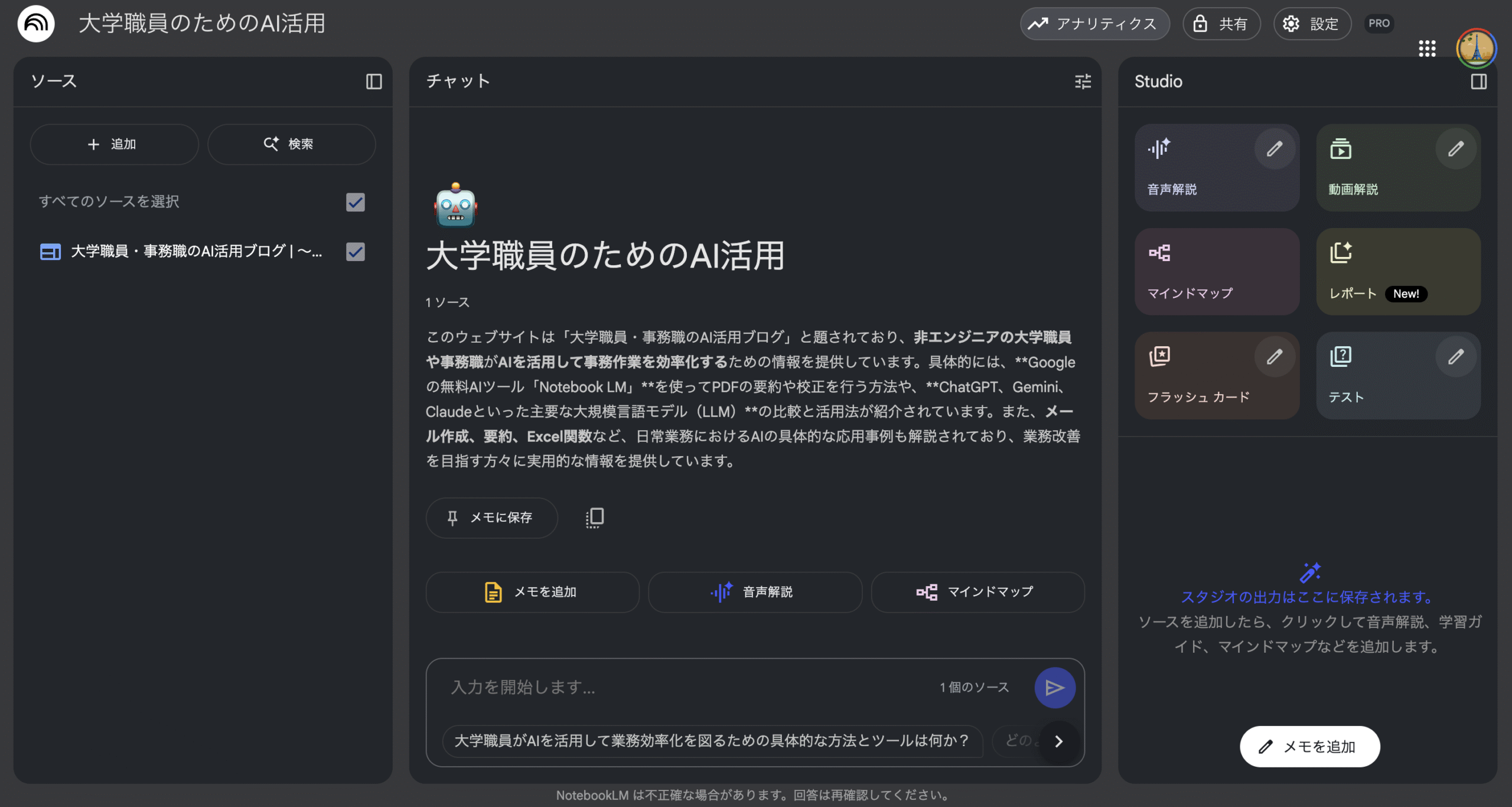Create フラッシュ カード in Studio

point(1217,376)
